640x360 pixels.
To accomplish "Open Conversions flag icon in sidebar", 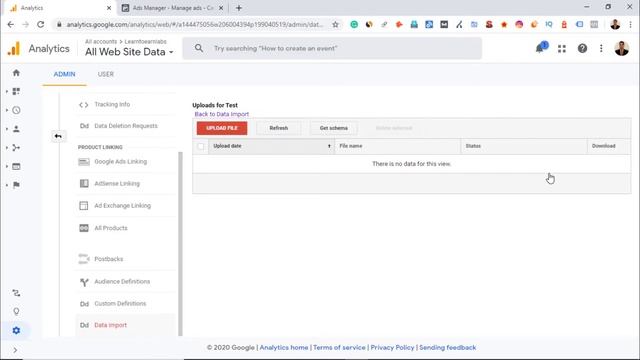I will point(16,185).
